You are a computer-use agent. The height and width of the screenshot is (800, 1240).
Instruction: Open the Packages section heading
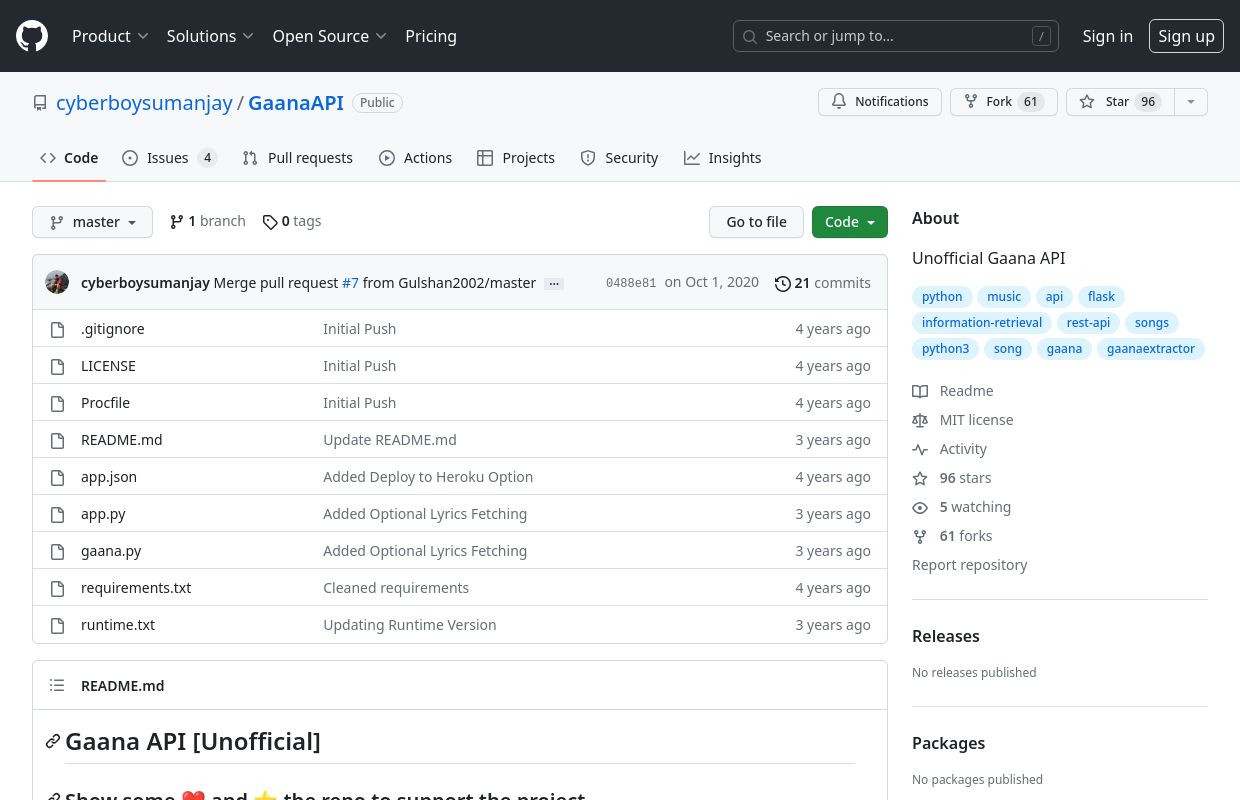pyautogui.click(x=948, y=743)
